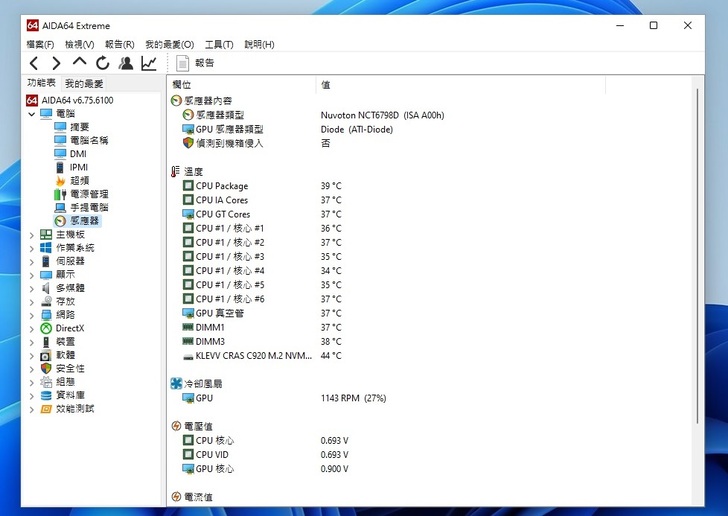Expand the 作業系統 tree node
This screenshot has height=516, width=728.
[31, 248]
